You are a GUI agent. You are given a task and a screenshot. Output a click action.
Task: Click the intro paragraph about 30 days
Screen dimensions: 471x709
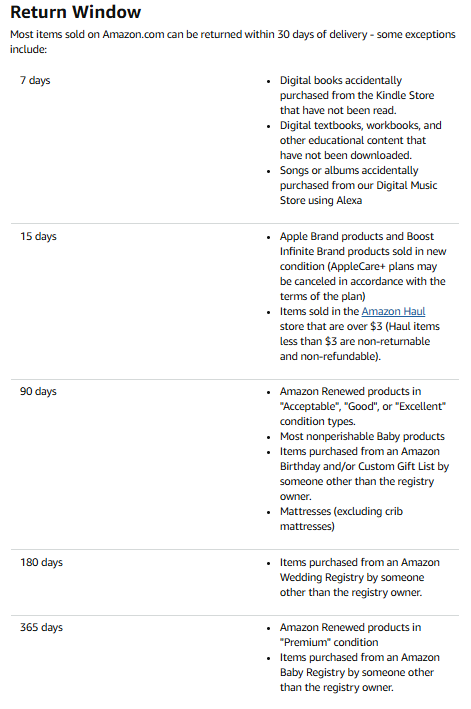pos(233,42)
